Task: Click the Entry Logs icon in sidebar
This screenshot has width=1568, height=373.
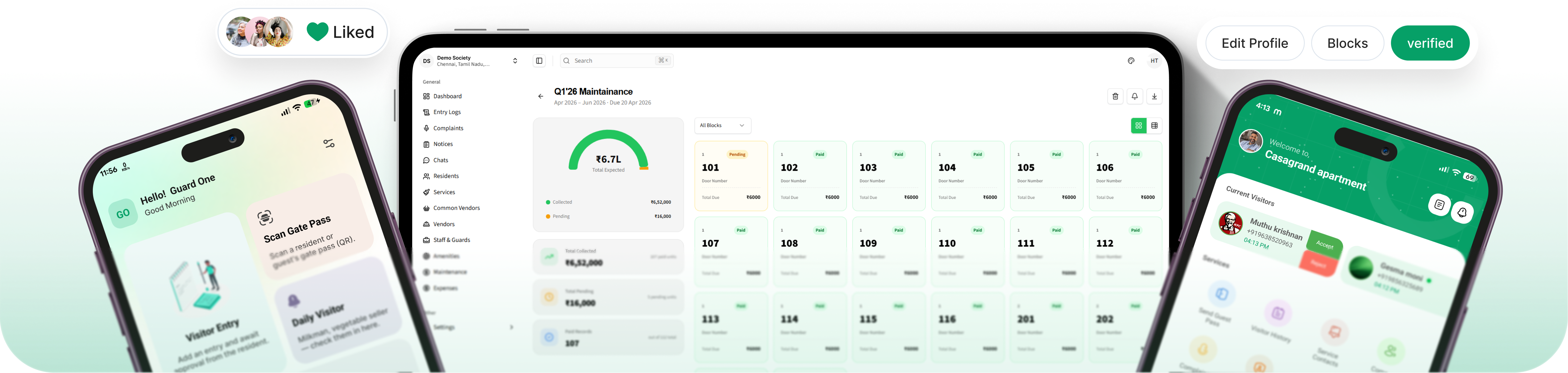Action: (x=426, y=112)
